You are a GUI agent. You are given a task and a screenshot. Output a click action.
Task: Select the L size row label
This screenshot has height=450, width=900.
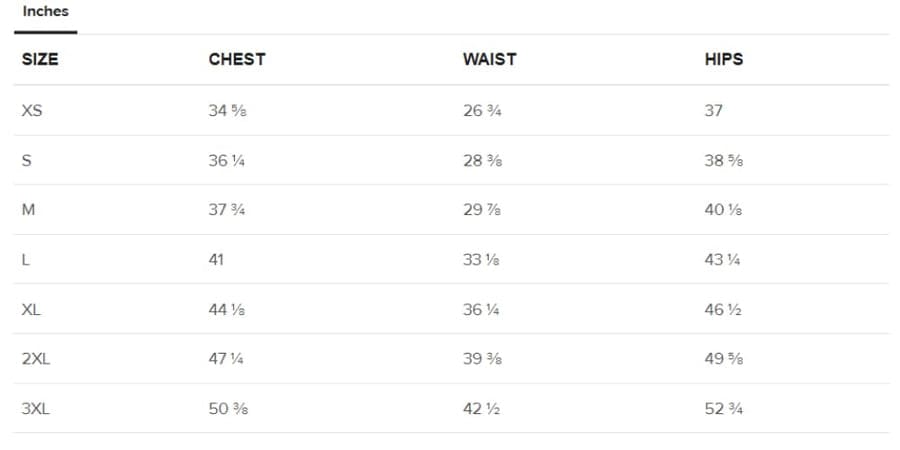coord(25,259)
